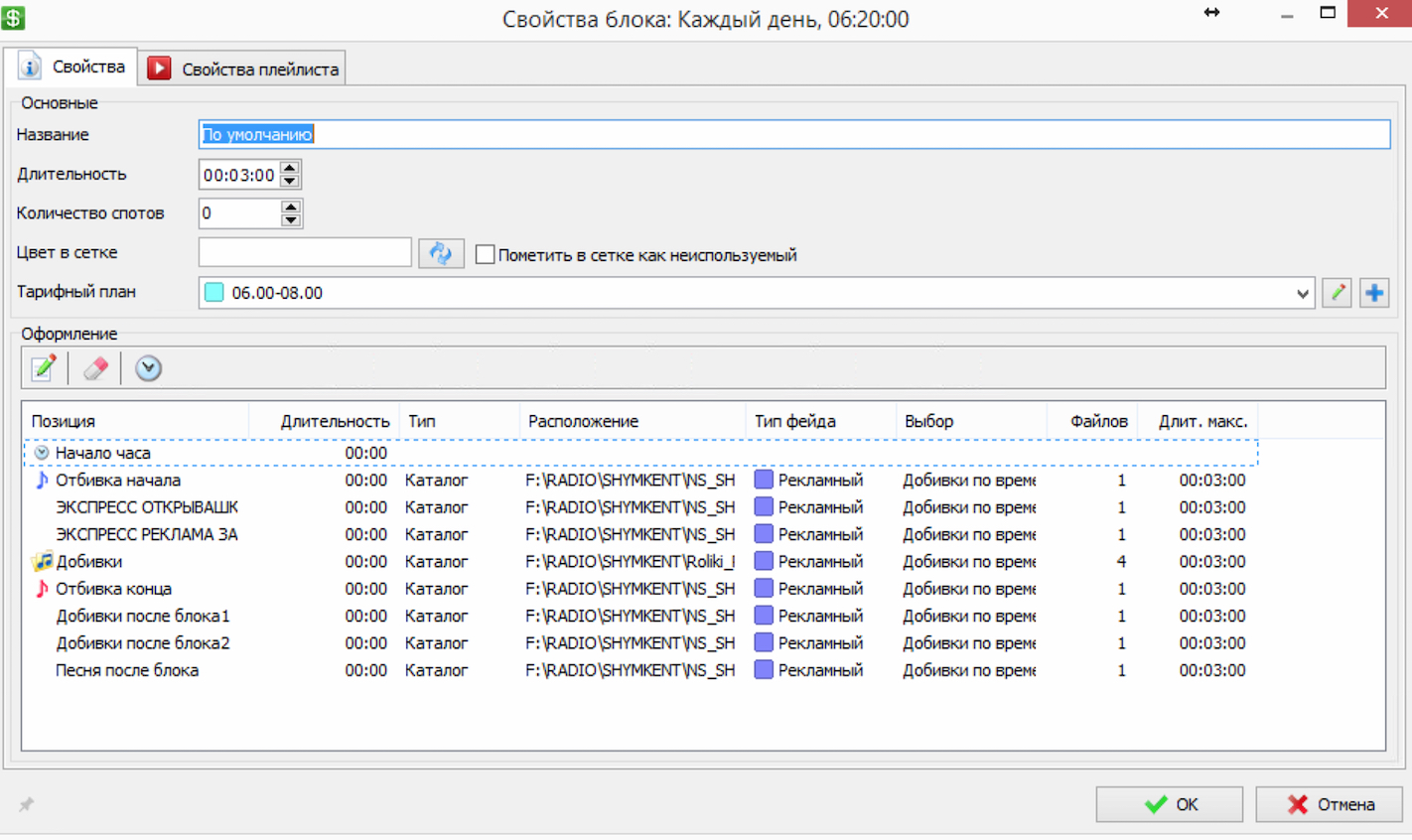Select Добивки после блока2 row
Viewport: 1412px width, 840px height.
point(640,643)
